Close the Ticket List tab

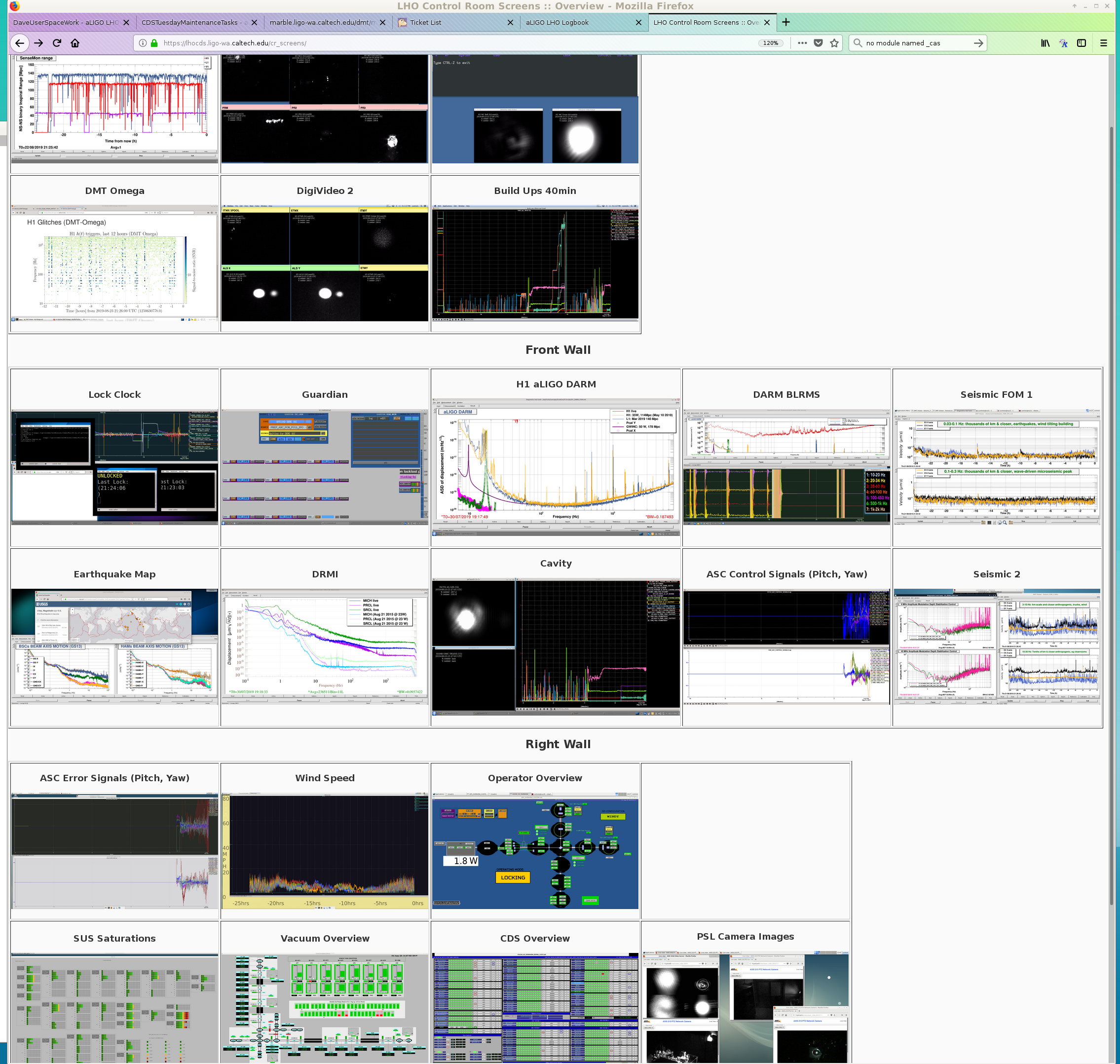pos(510,23)
